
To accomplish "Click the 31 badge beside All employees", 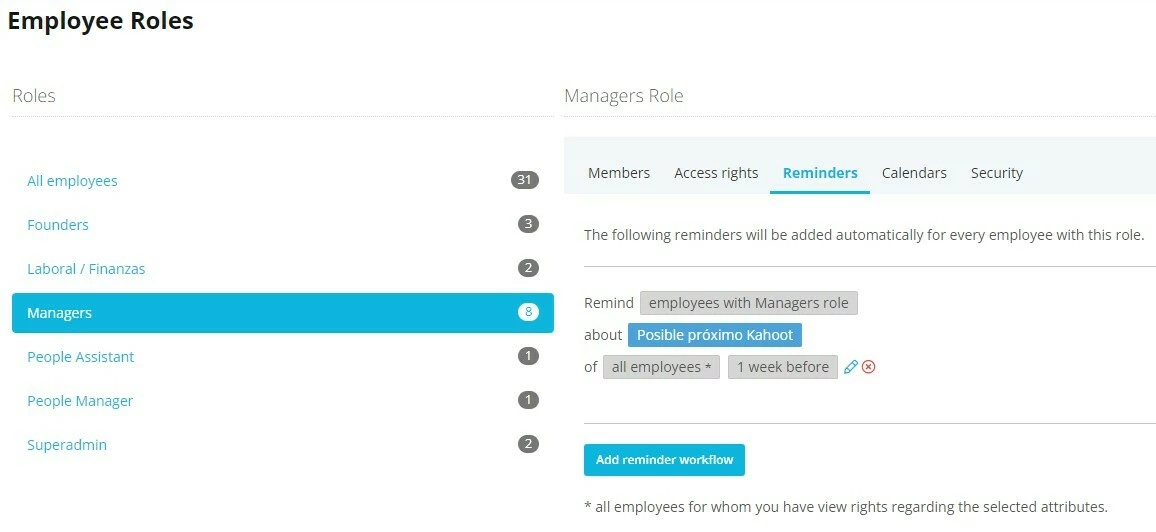I will click(x=525, y=180).
